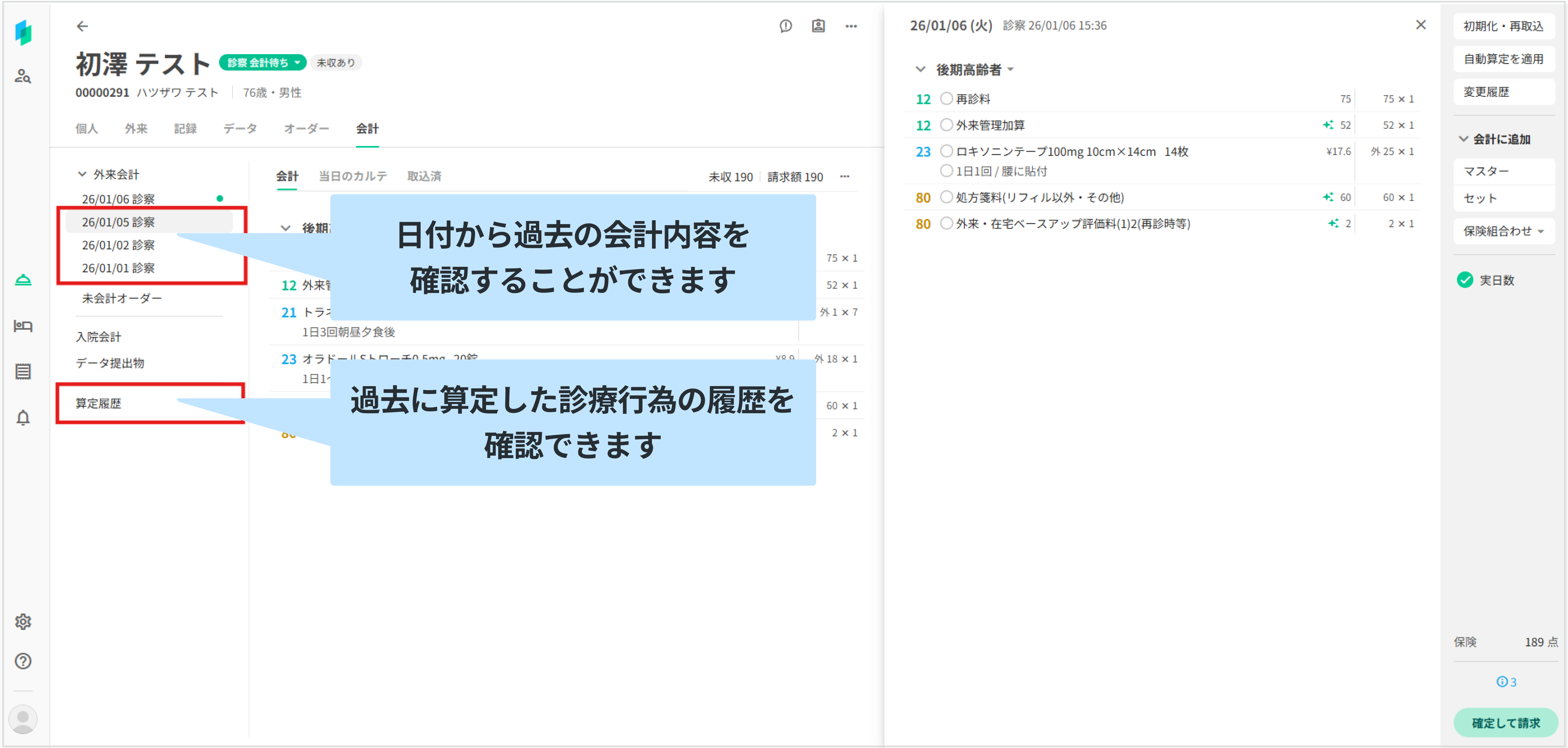Image resolution: width=1568 pixels, height=748 pixels.
Task: Switch to 当日のカルテ tab
Action: pos(353,176)
